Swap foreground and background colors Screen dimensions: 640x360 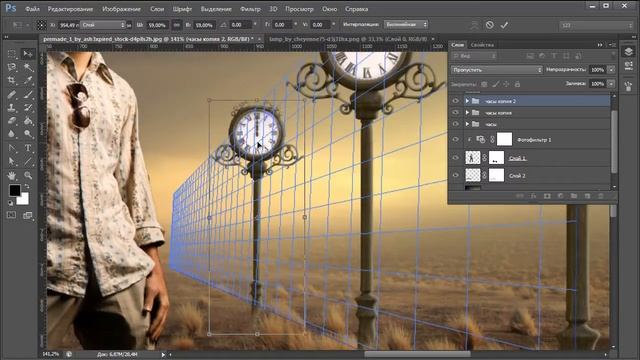[x=27, y=187]
